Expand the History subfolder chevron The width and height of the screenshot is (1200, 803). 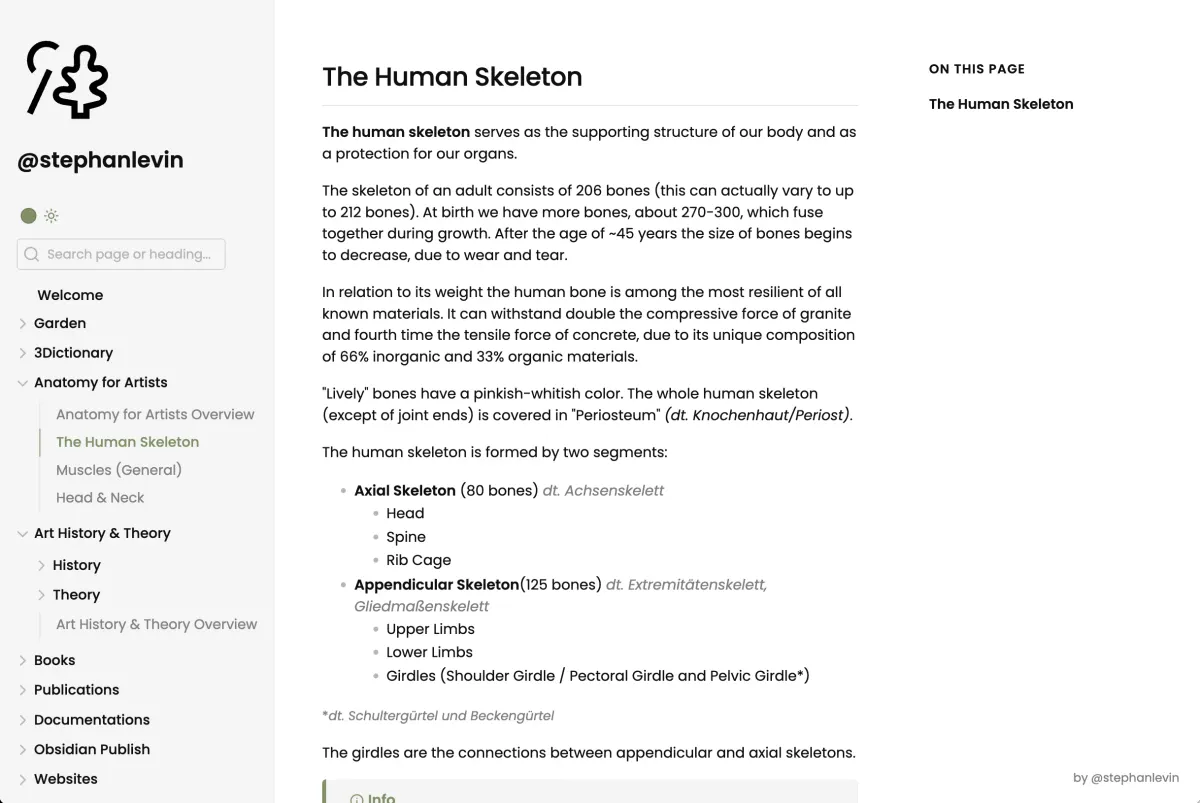42,565
